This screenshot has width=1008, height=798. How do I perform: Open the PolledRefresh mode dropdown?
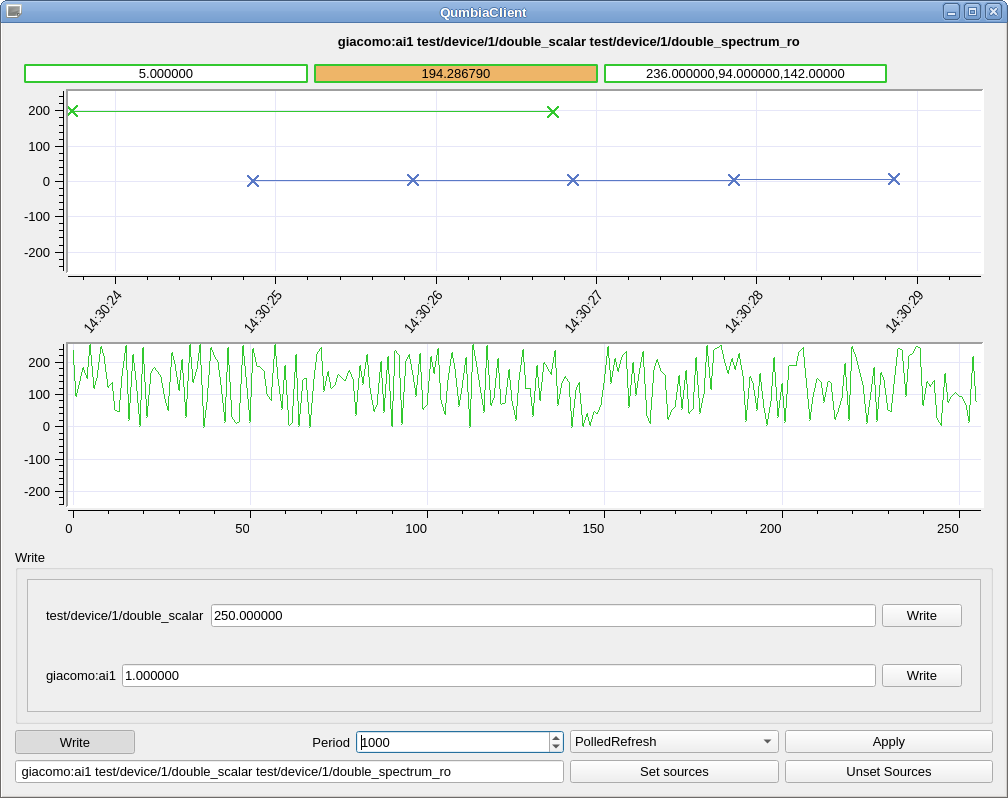(x=673, y=741)
